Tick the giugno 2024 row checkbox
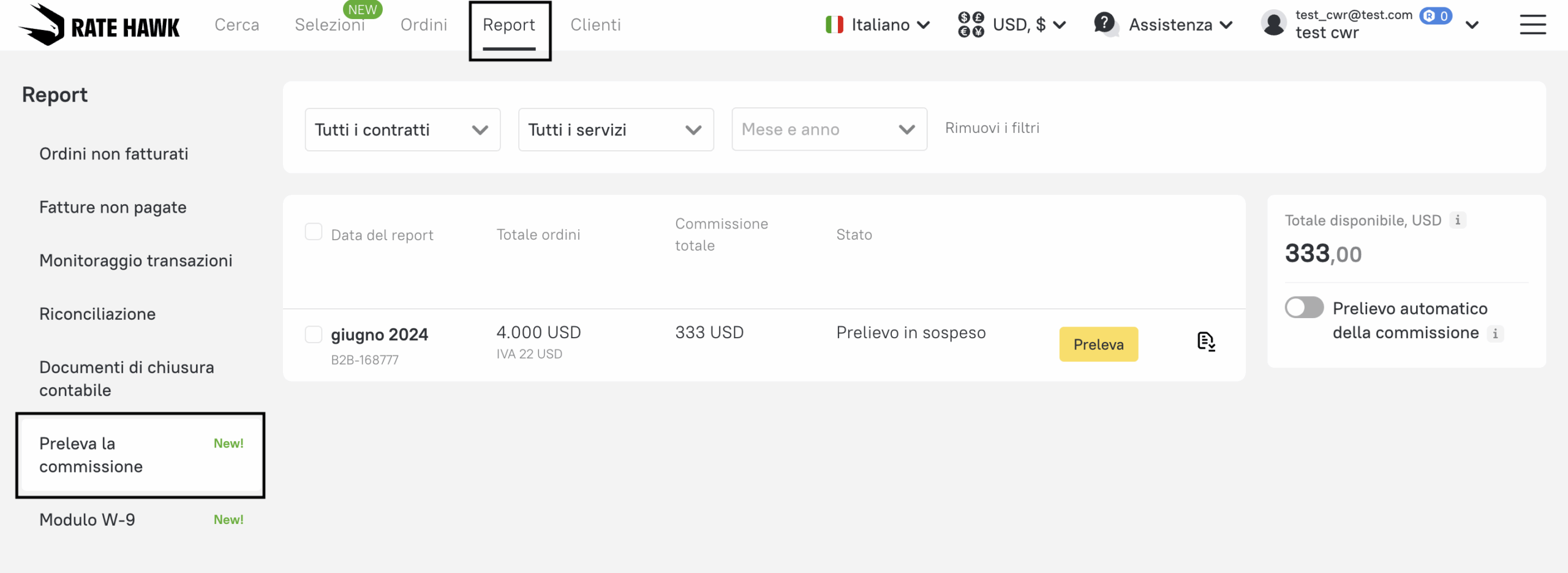This screenshot has width=1568, height=573. click(314, 335)
